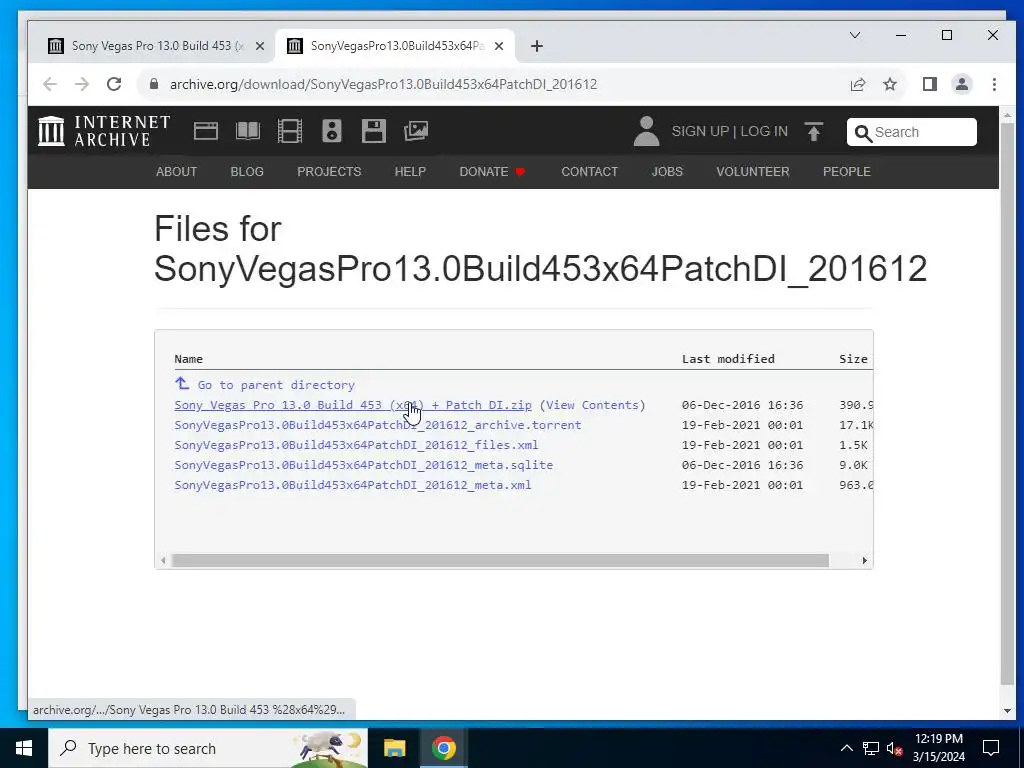Show hidden tray icons chevron

(846, 748)
